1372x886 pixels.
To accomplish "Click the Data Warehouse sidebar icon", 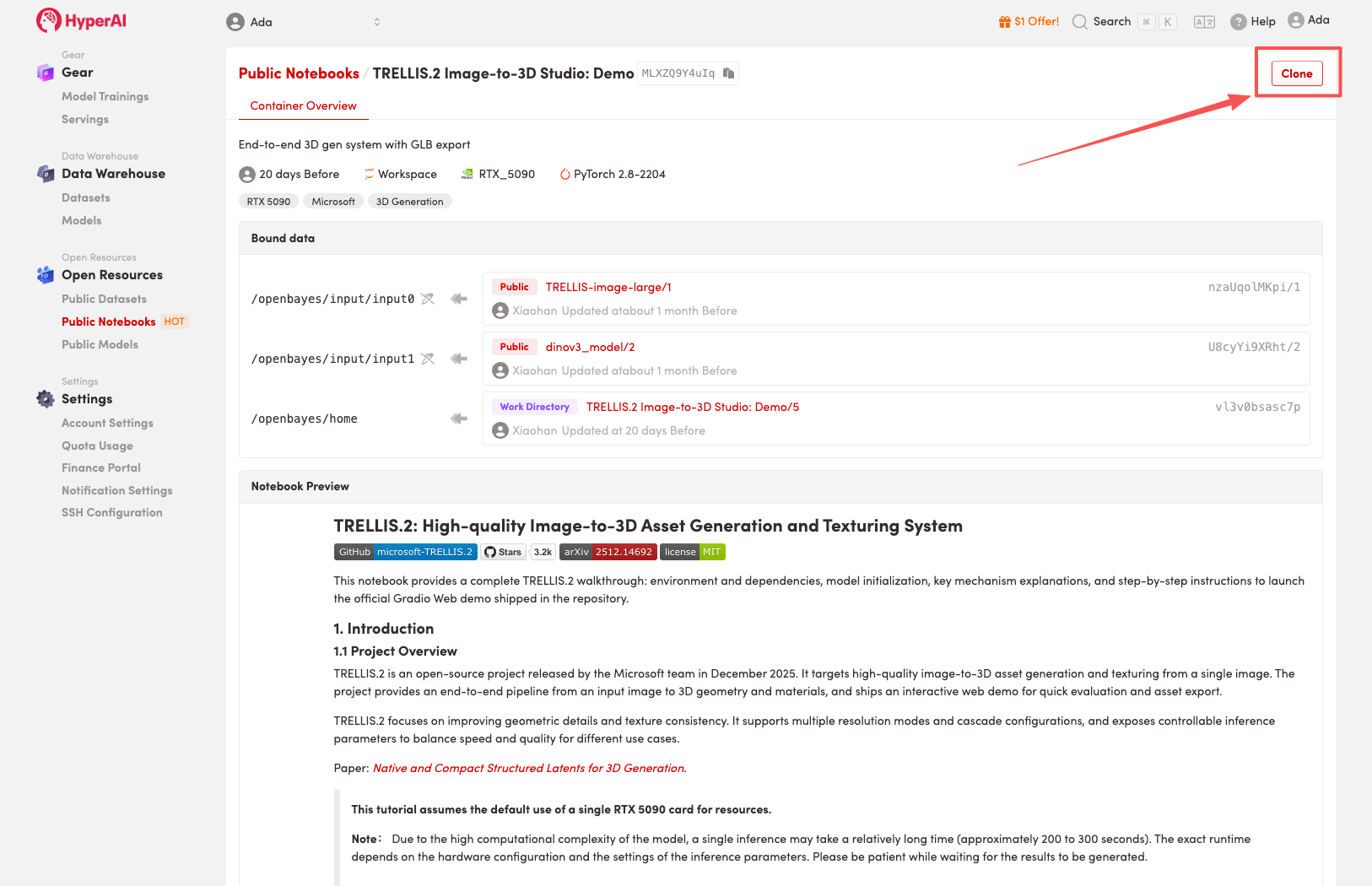I will pyautogui.click(x=46, y=174).
